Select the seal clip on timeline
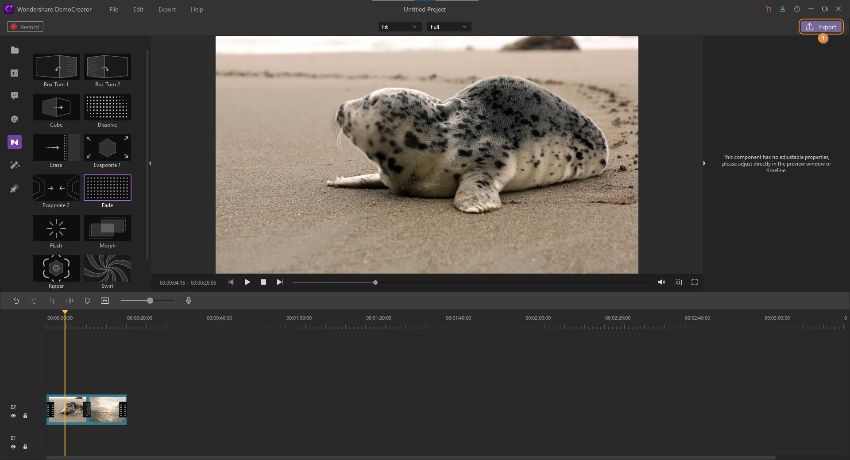Image resolution: width=850 pixels, height=460 pixels. point(67,410)
